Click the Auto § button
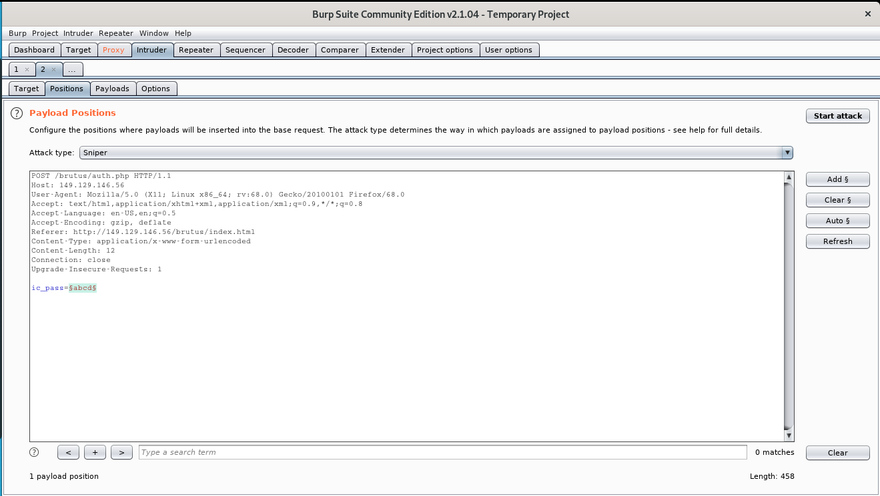 point(838,221)
